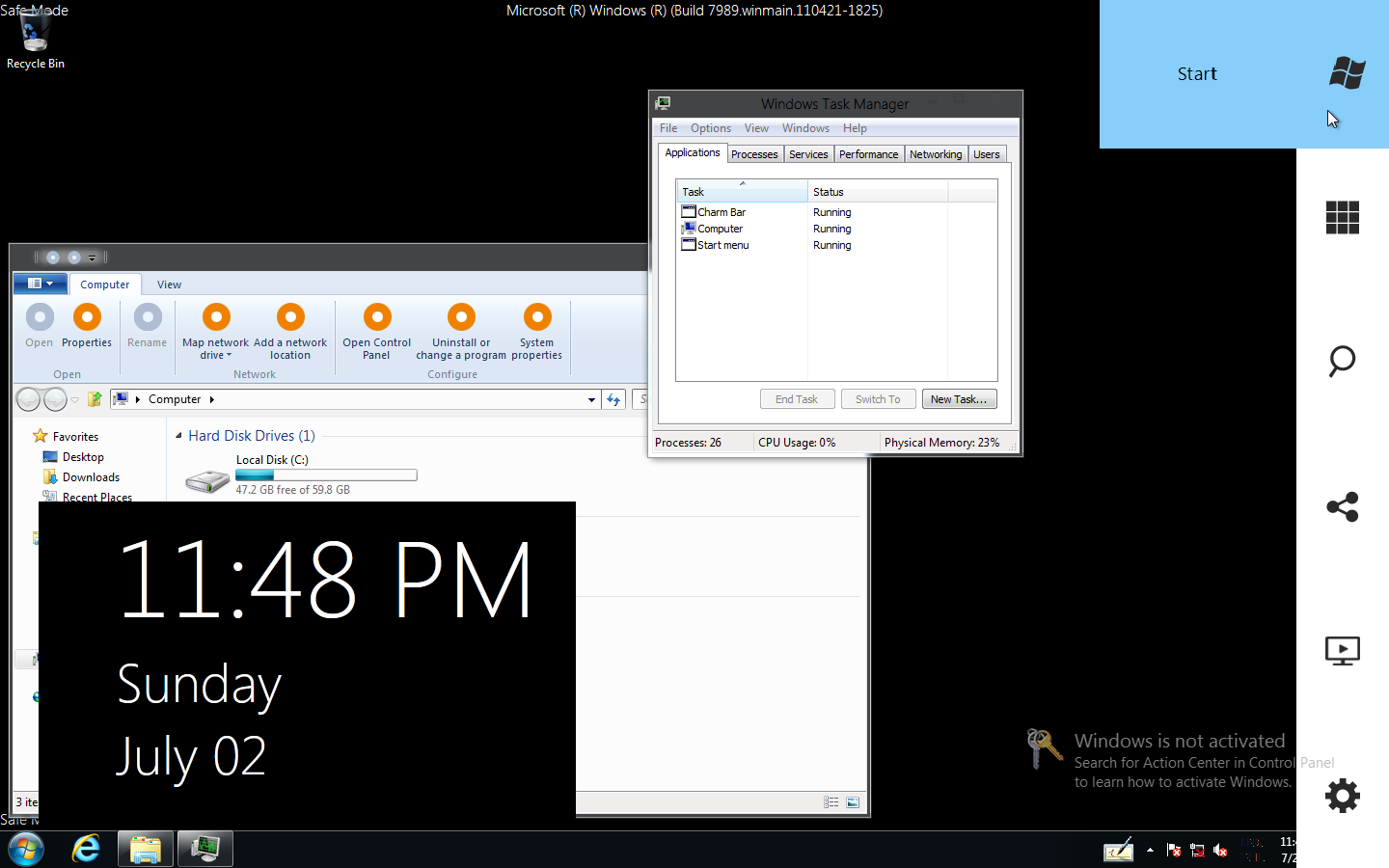Click the Up folder icon in Explorer

click(x=95, y=399)
